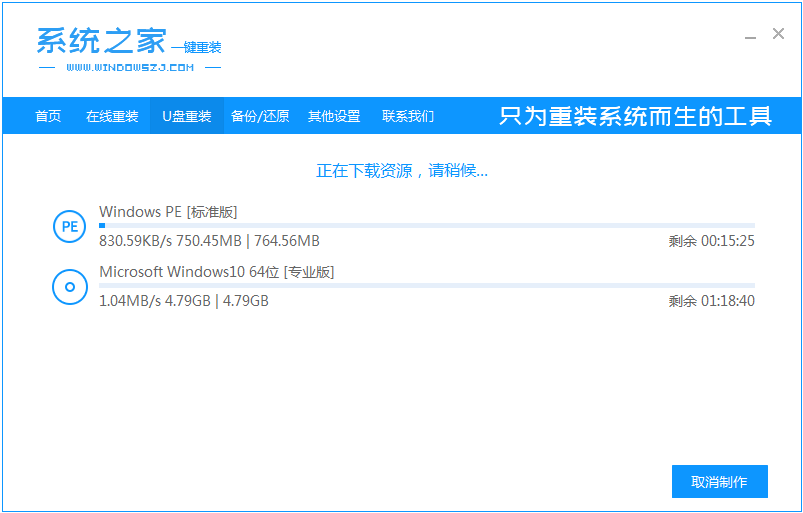
Task: Click the 正在下载资源 status message
Action: tap(402, 171)
